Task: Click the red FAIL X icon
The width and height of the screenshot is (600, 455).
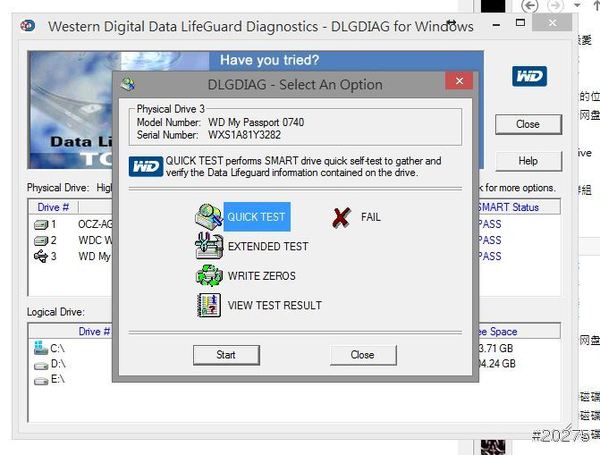Action: pos(341,218)
